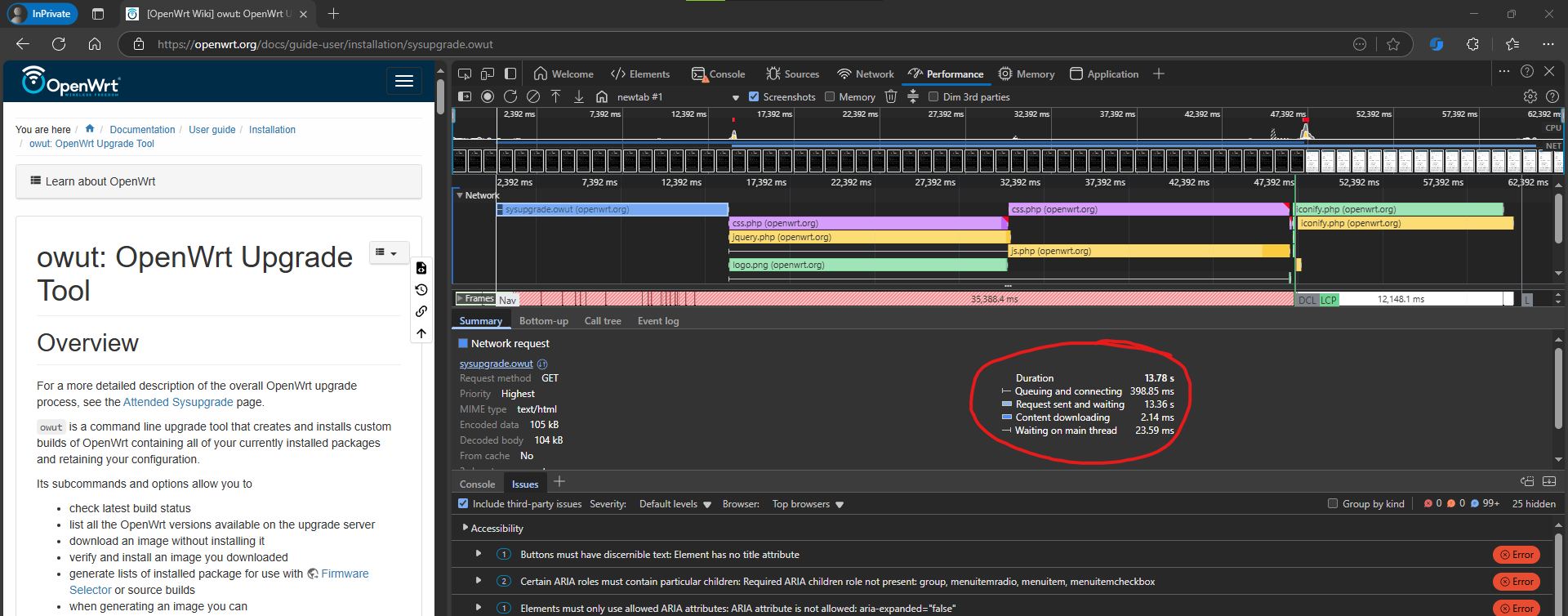Toggle device emulation icon in DevTools
The image size is (1568, 616).
click(488, 74)
